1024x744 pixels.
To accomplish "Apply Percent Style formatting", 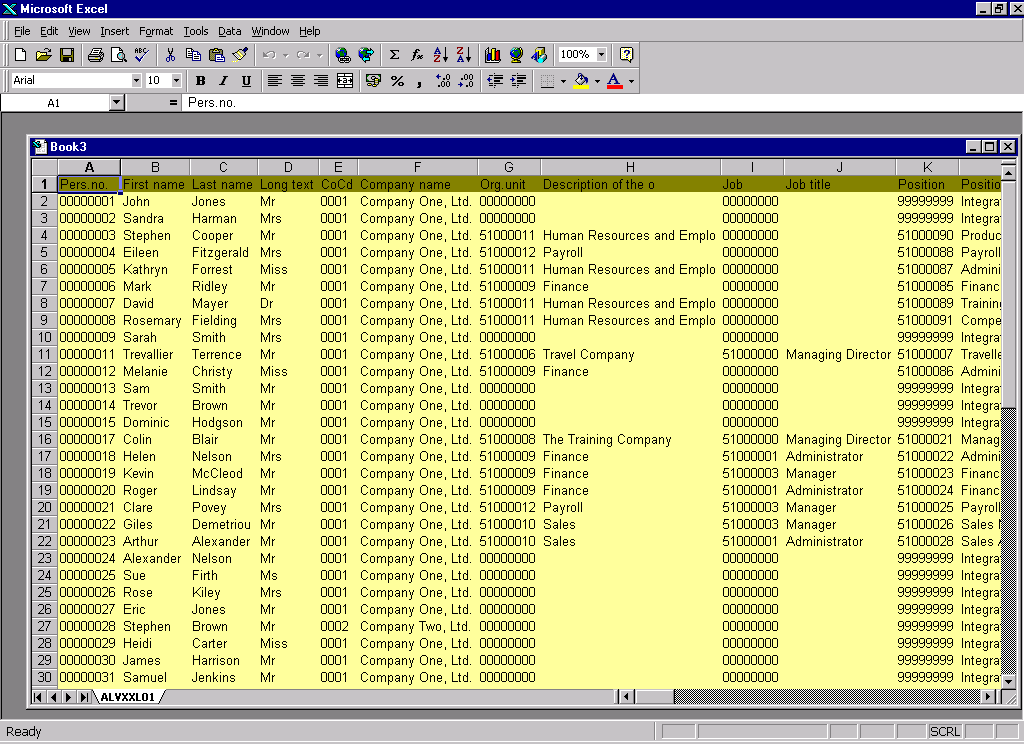I will click(x=397, y=81).
